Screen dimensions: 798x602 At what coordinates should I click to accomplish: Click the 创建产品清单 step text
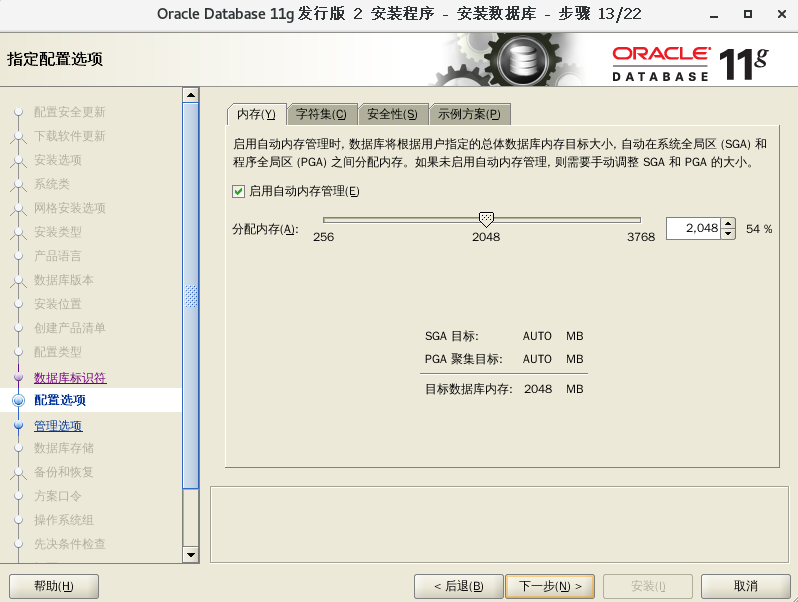pos(70,328)
